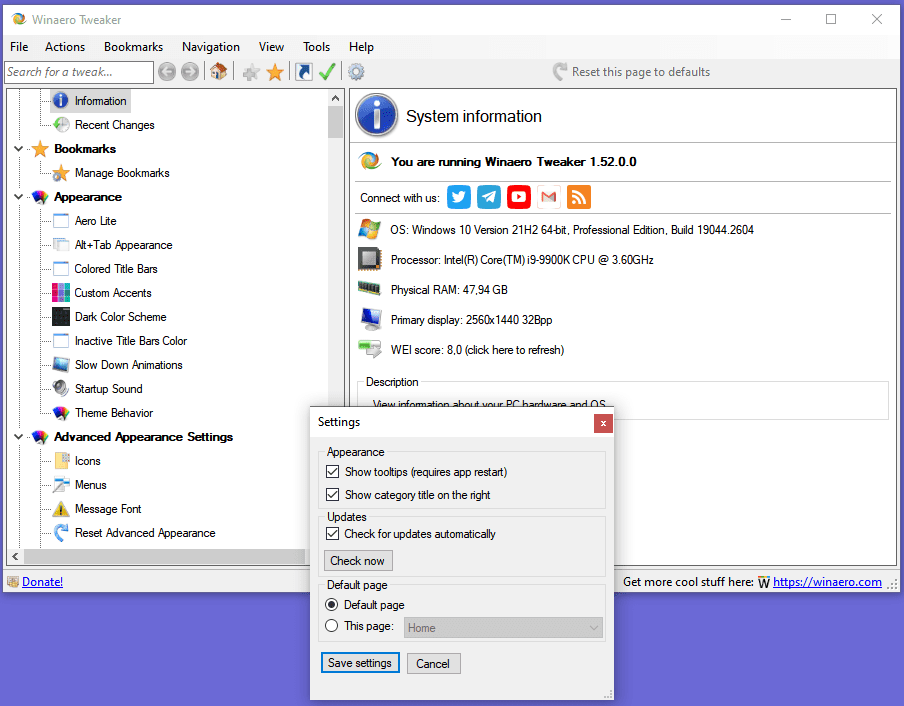
Task: Open the Donate! link
Action: pyautogui.click(x=43, y=582)
